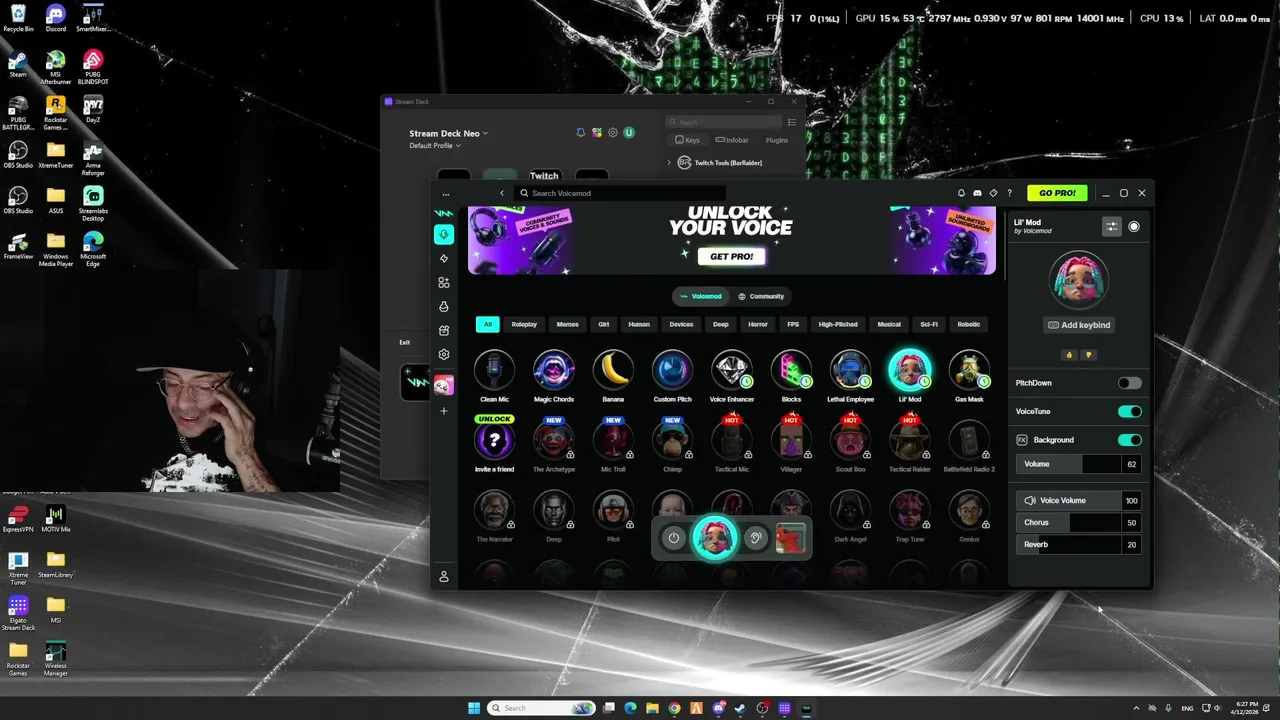Filter voices by Memes category

point(567,324)
